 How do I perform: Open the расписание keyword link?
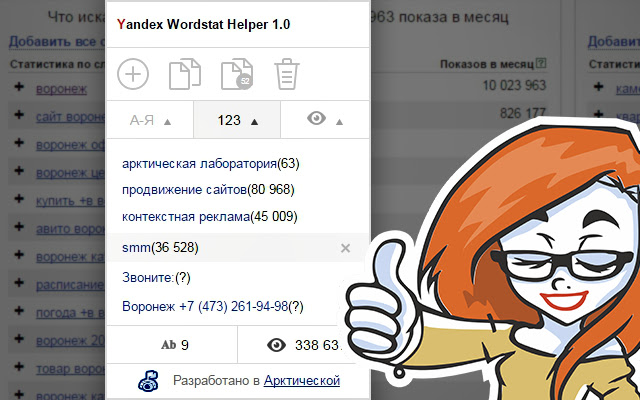point(70,284)
